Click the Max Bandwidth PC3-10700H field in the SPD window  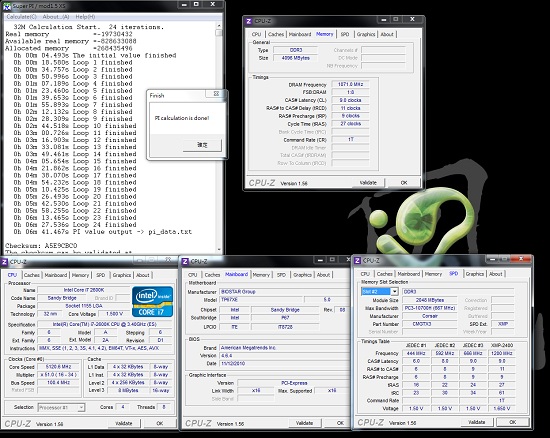coord(430,308)
